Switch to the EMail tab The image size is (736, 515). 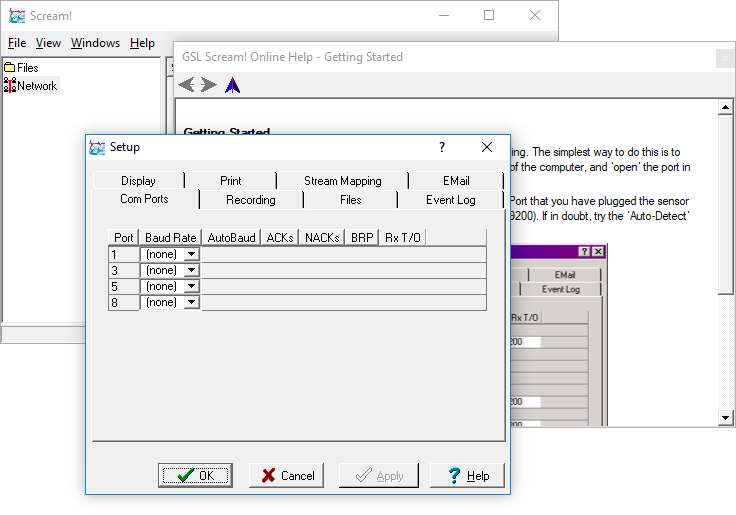[456, 181]
